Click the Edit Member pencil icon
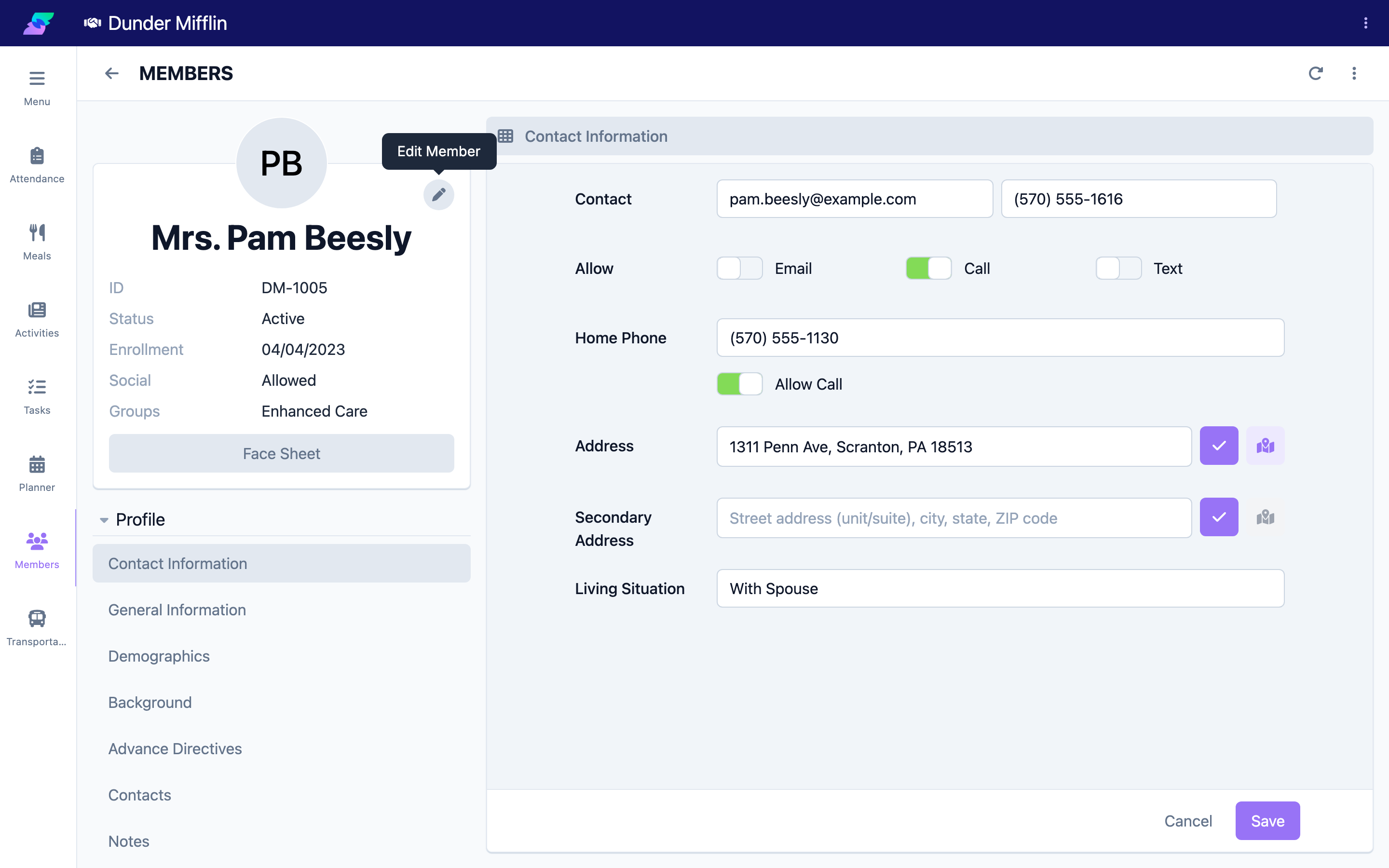This screenshot has height=868, width=1389. pyautogui.click(x=438, y=195)
